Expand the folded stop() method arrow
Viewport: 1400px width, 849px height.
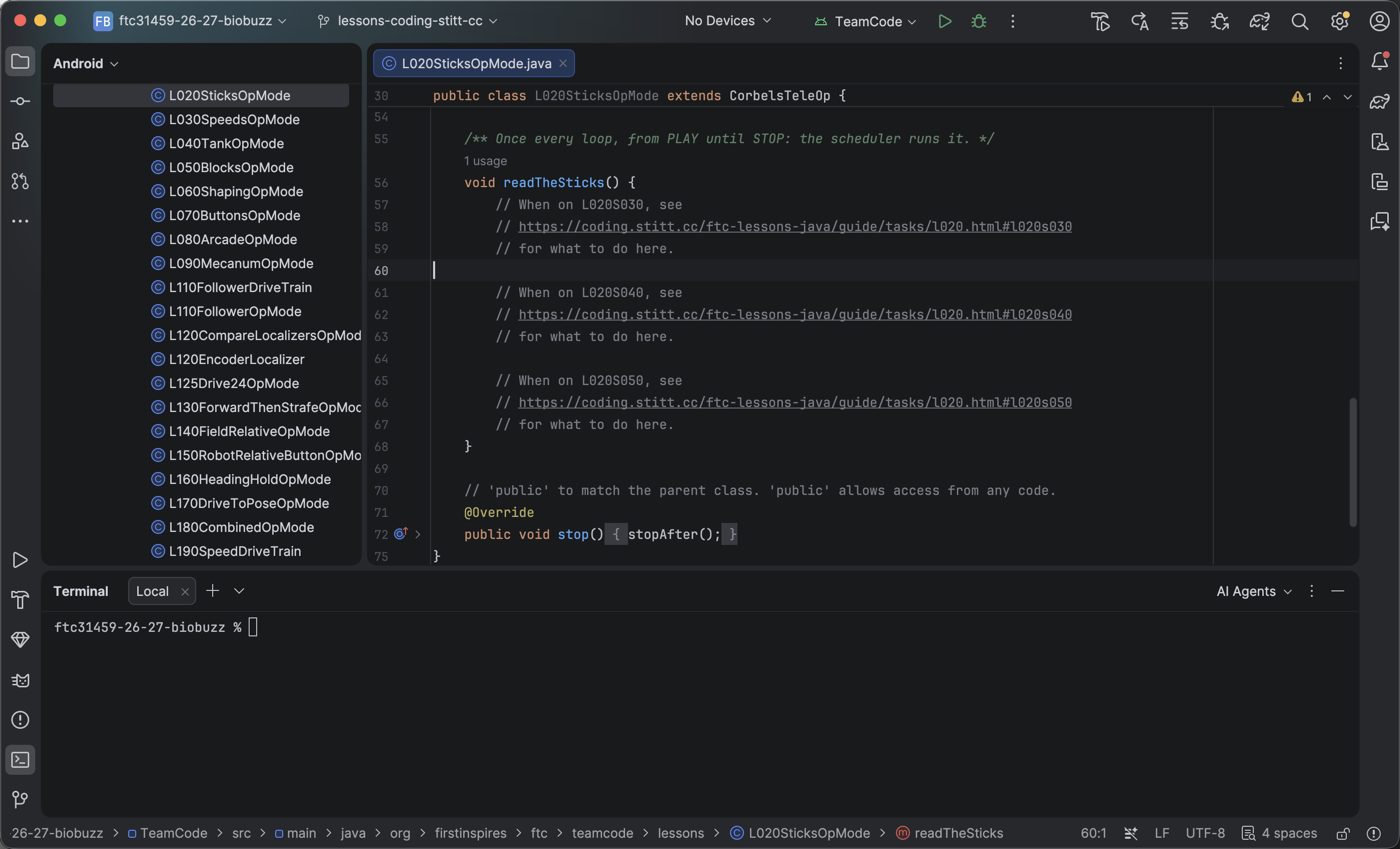(x=418, y=535)
